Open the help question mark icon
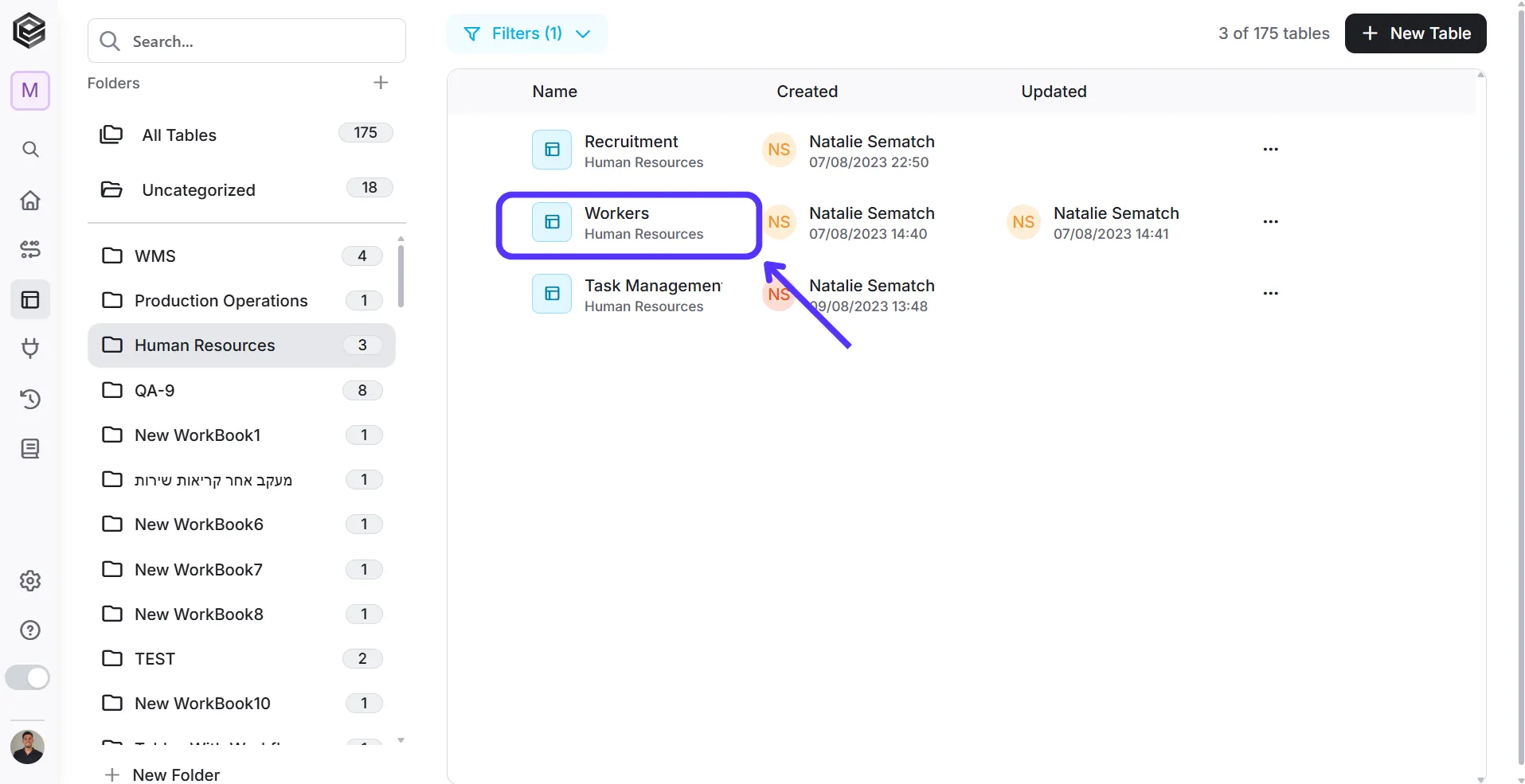This screenshot has width=1525, height=784. pos(30,630)
